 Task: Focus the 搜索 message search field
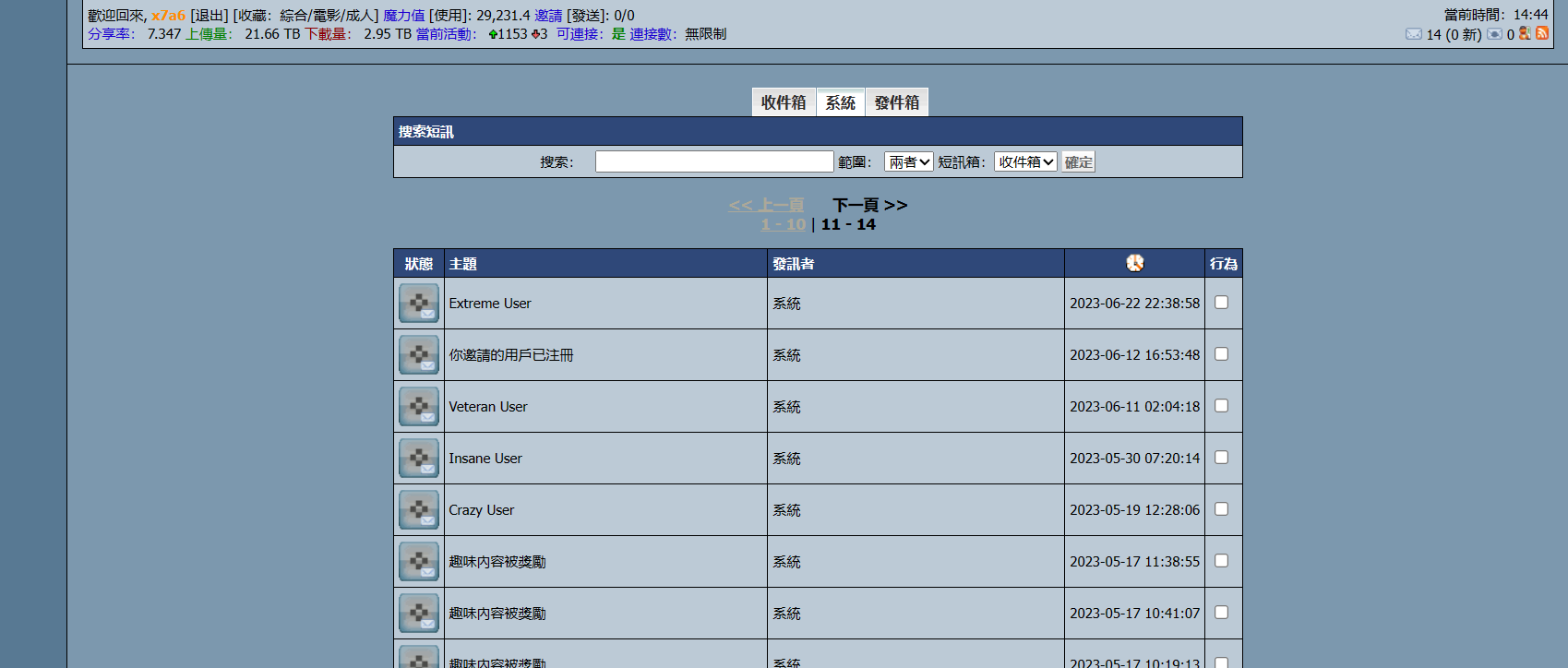pyautogui.click(x=714, y=162)
